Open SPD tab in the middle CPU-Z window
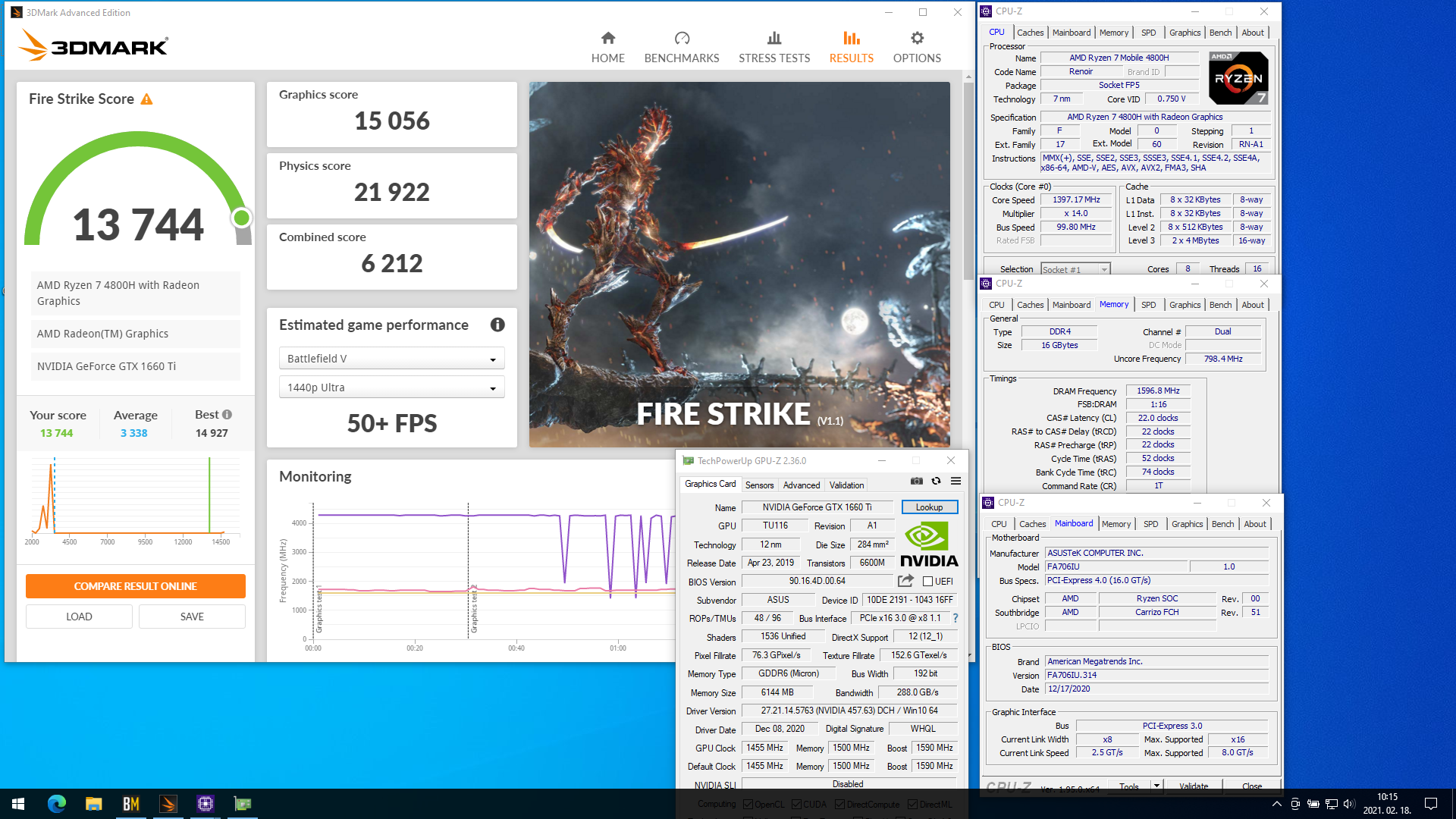 click(x=1148, y=305)
